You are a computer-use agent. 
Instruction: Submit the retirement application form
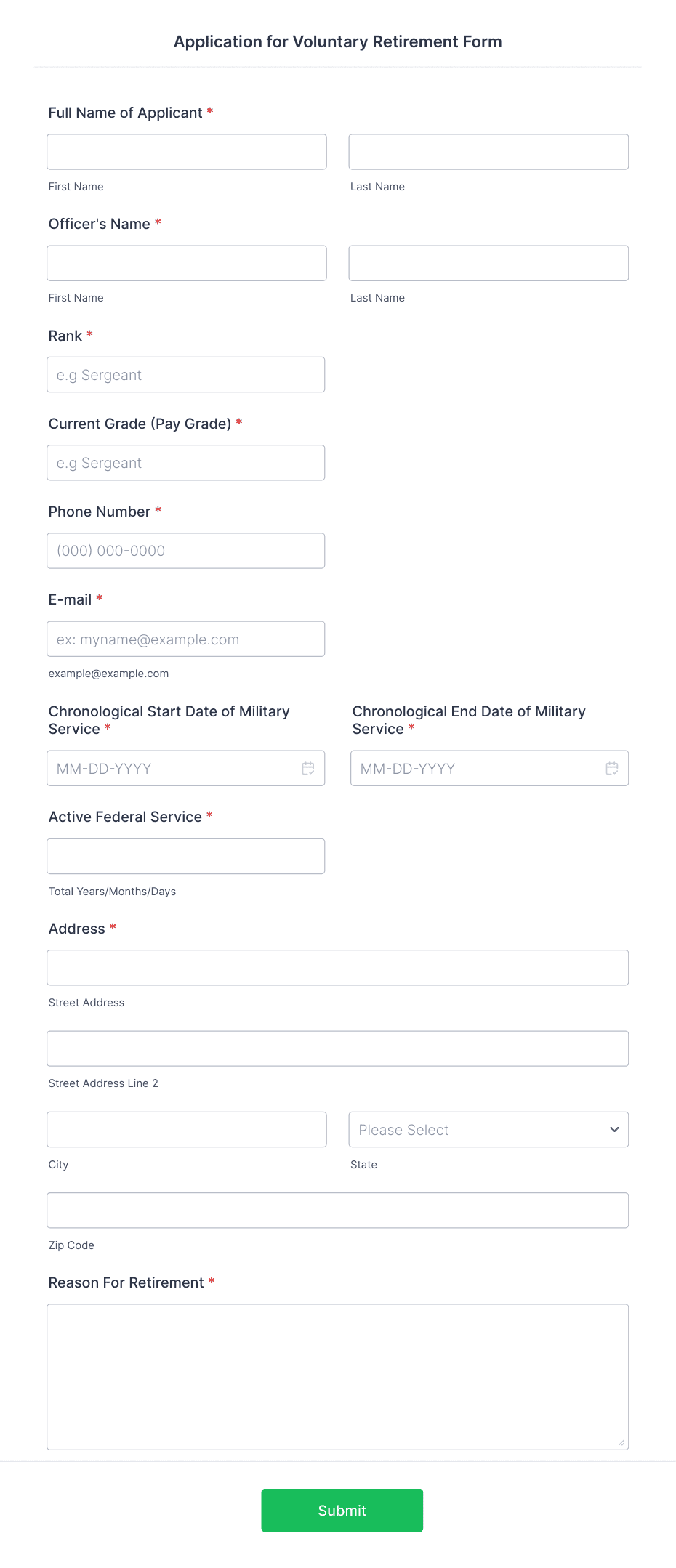pos(342,1510)
